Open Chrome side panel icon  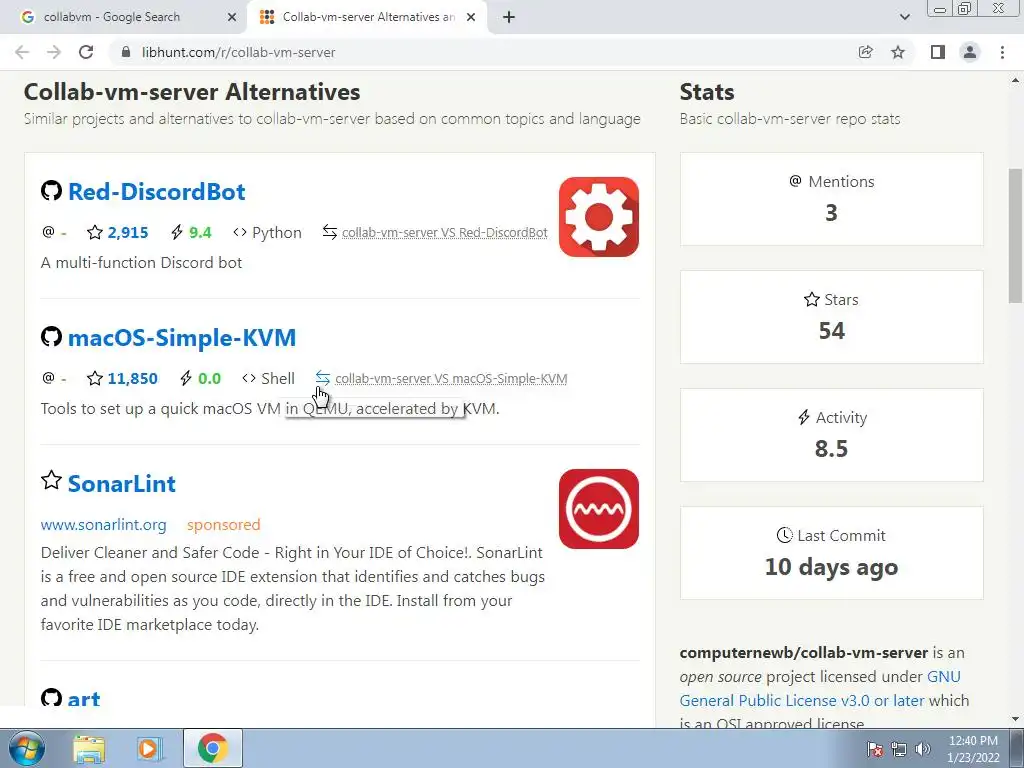938,52
